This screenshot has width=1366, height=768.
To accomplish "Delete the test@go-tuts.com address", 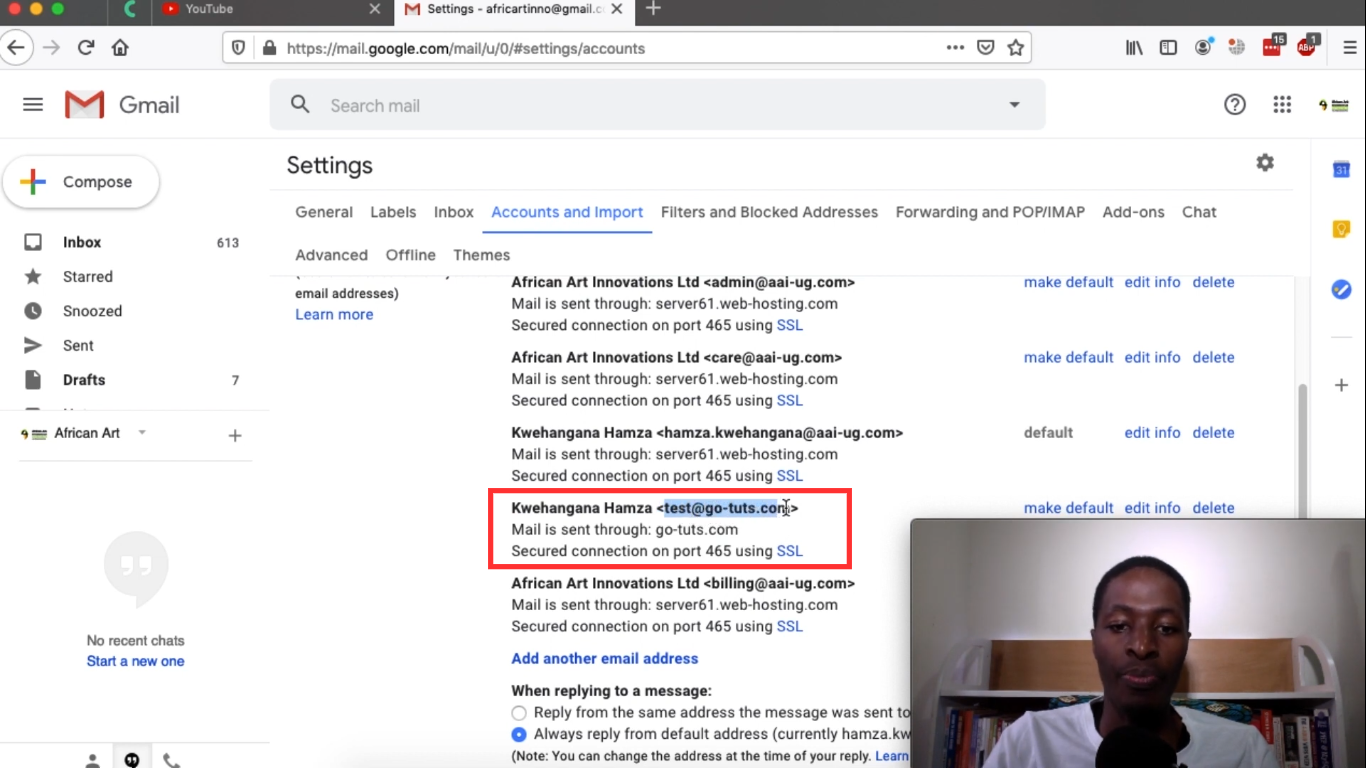I will coord(1213,508).
